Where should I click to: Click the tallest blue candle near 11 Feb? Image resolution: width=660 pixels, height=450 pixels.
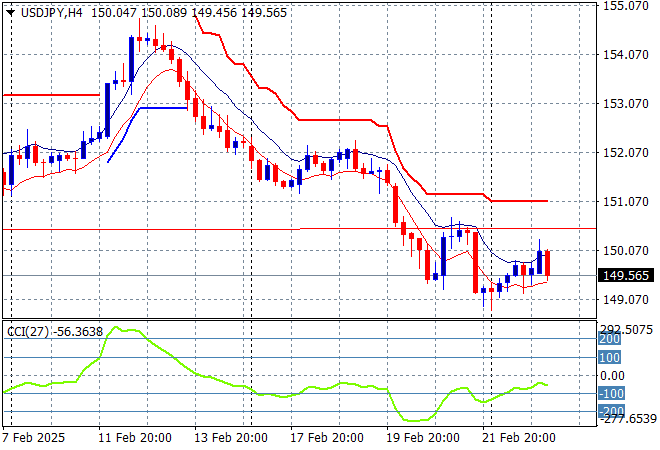click(132, 59)
